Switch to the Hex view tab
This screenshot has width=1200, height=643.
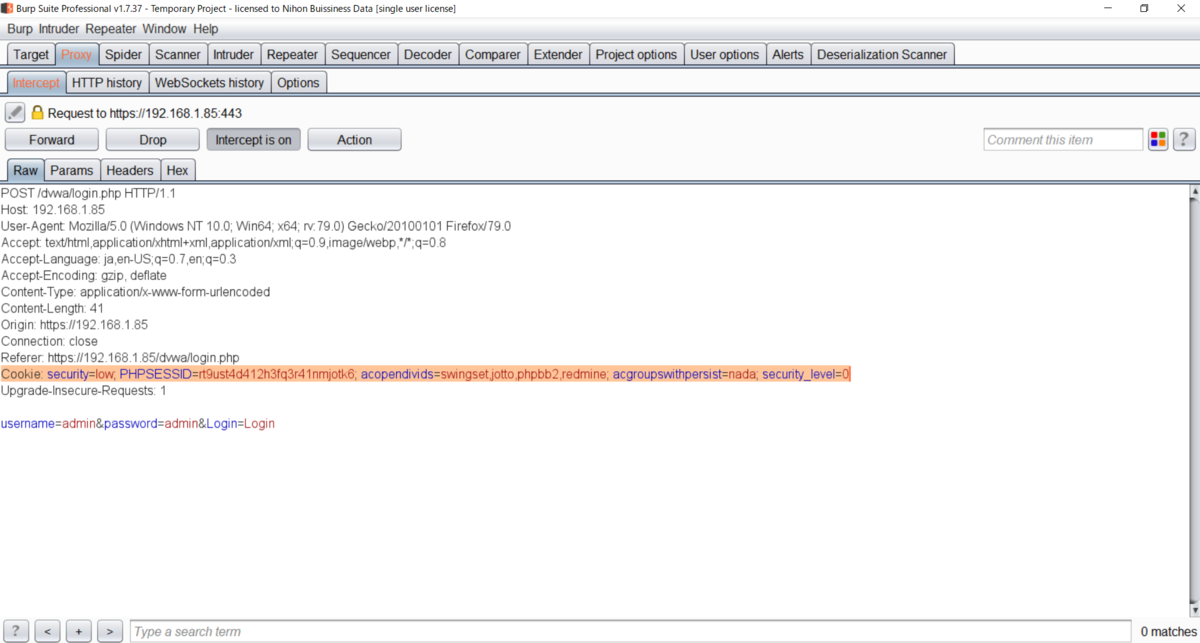pyautogui.click(x=178, y=171)
